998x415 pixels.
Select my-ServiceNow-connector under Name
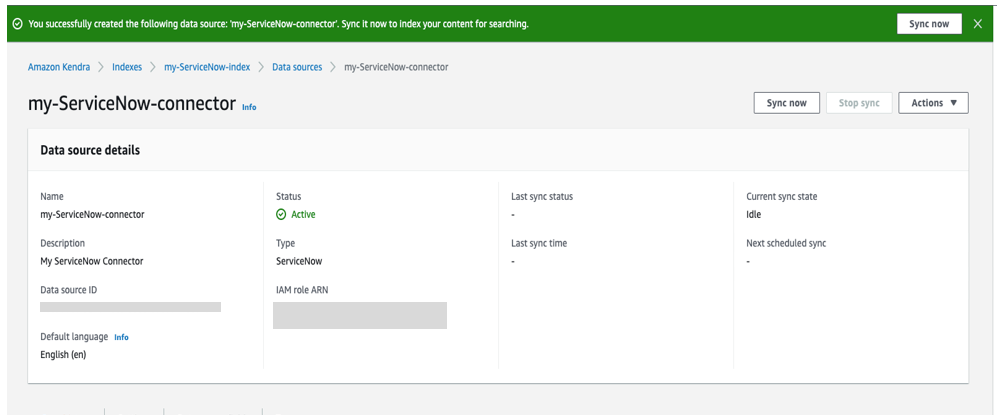coord(92,215)
